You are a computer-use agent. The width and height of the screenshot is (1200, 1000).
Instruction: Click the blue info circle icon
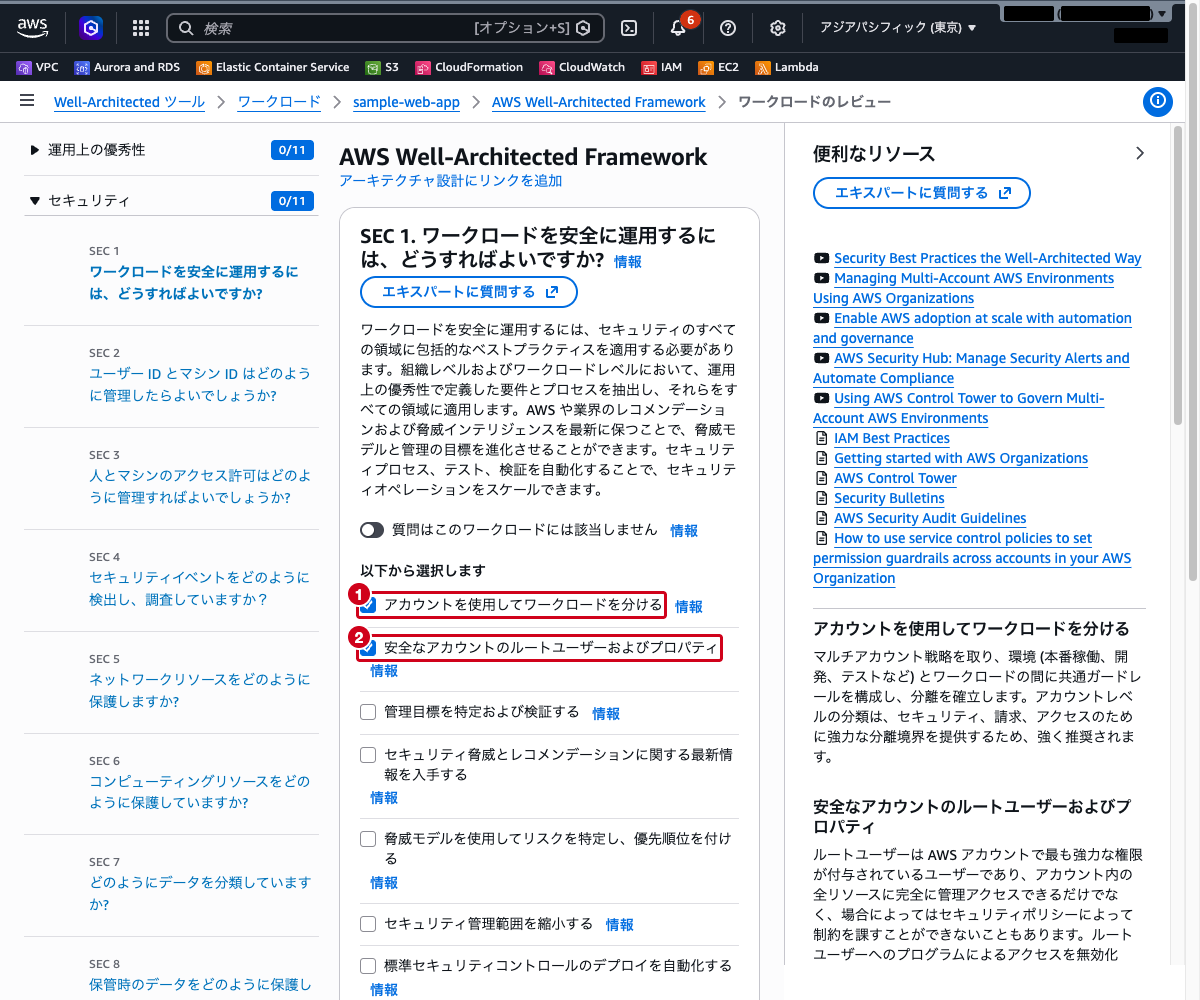tap(1157, 101)
